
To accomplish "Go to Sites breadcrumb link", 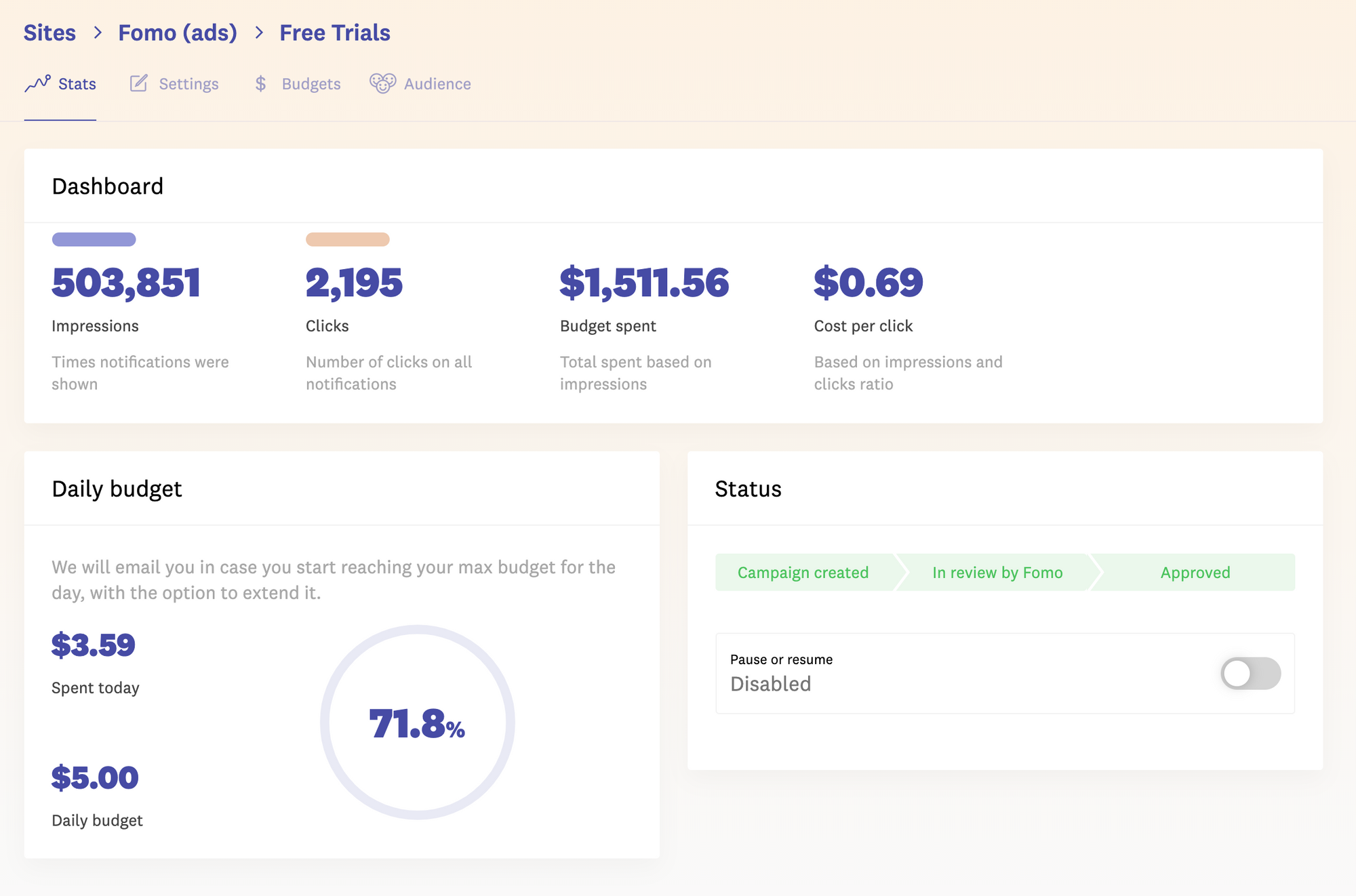I will (x=49, y=33).
